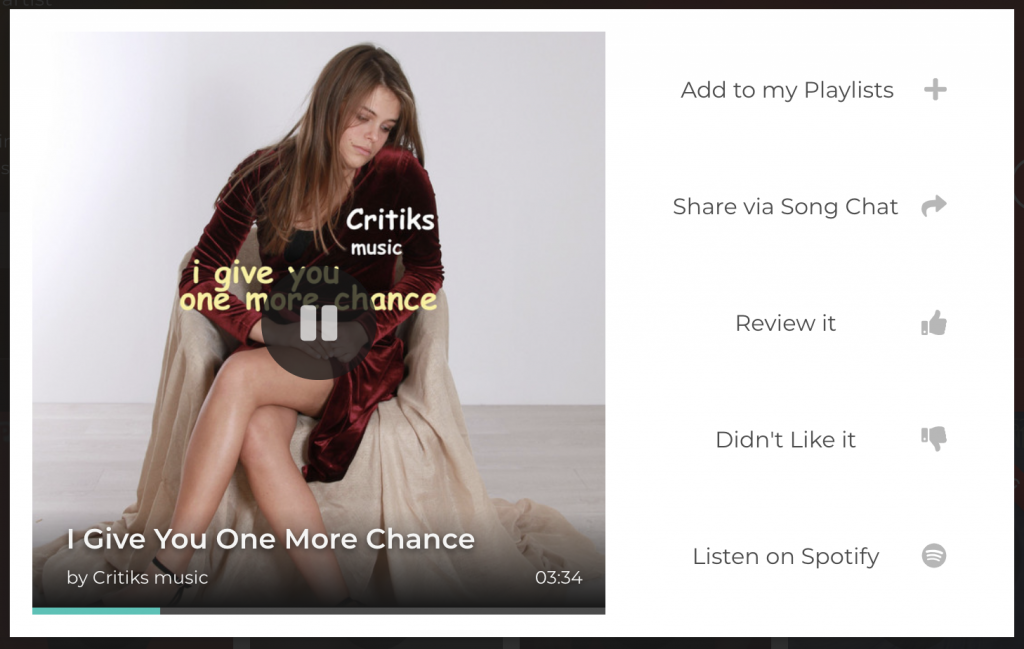Click song title I Give You One More Chance
The height and width of the screenshot is (649, 1024).
[x=270, y=539]
